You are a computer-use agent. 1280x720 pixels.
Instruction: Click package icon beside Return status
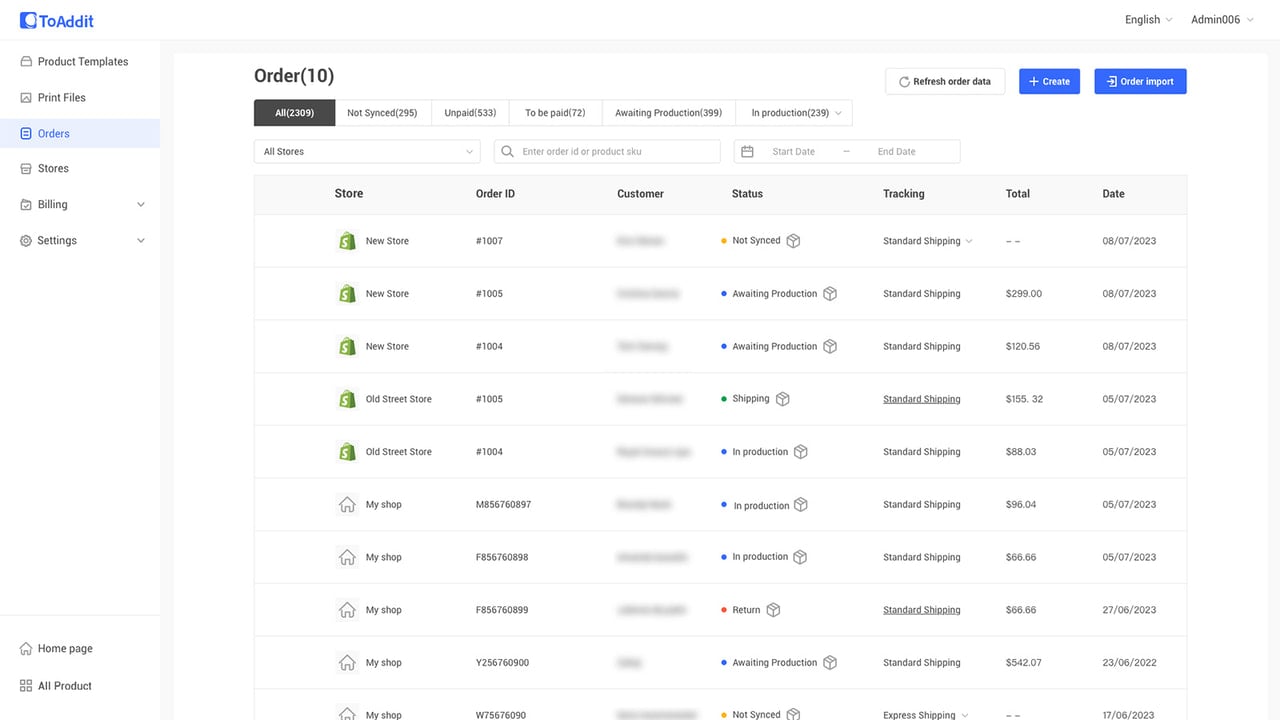click(773, 610)
